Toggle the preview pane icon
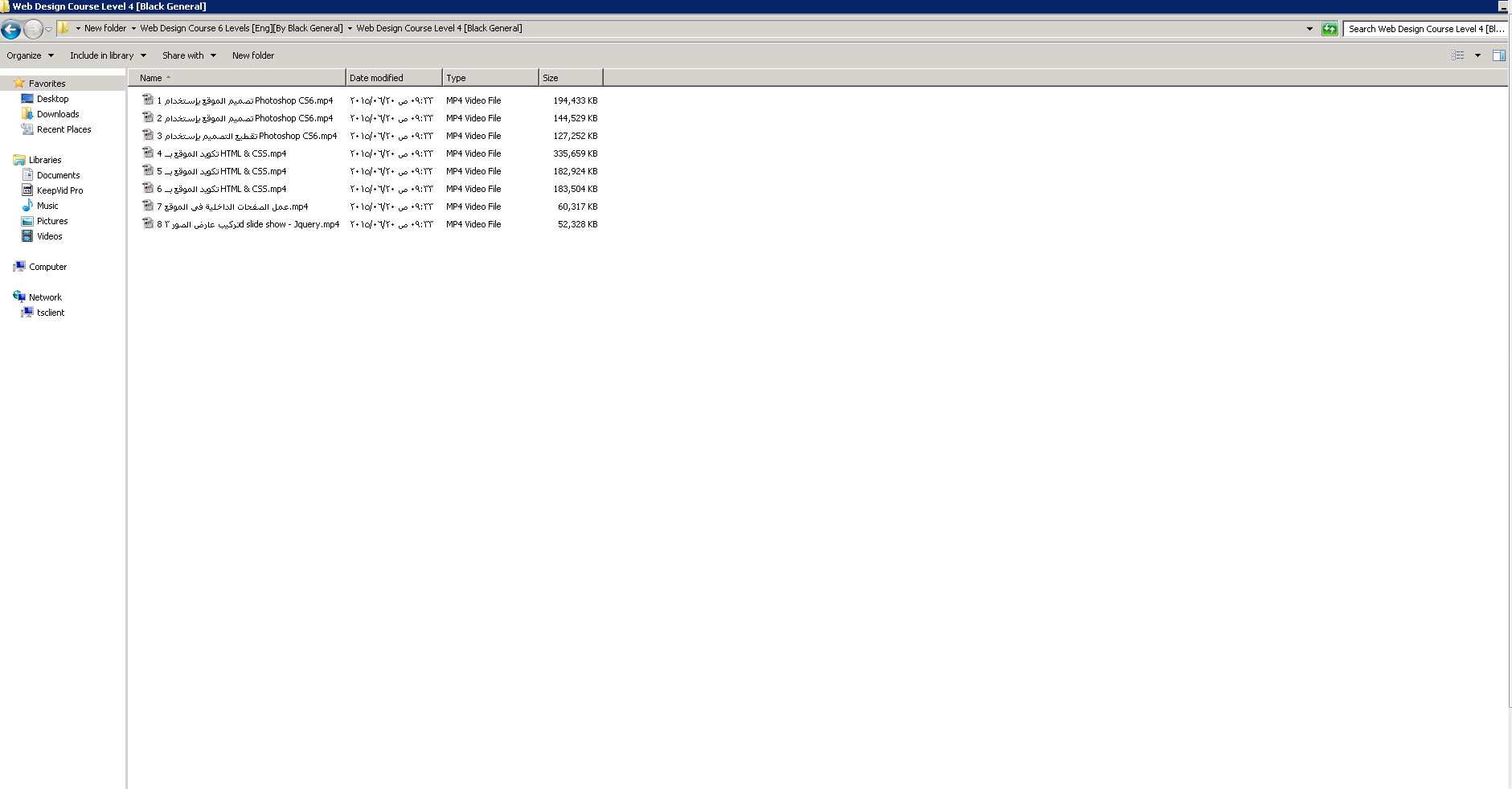Image resolution: width=1512 pixels, height=789 pixels. 1498,55
